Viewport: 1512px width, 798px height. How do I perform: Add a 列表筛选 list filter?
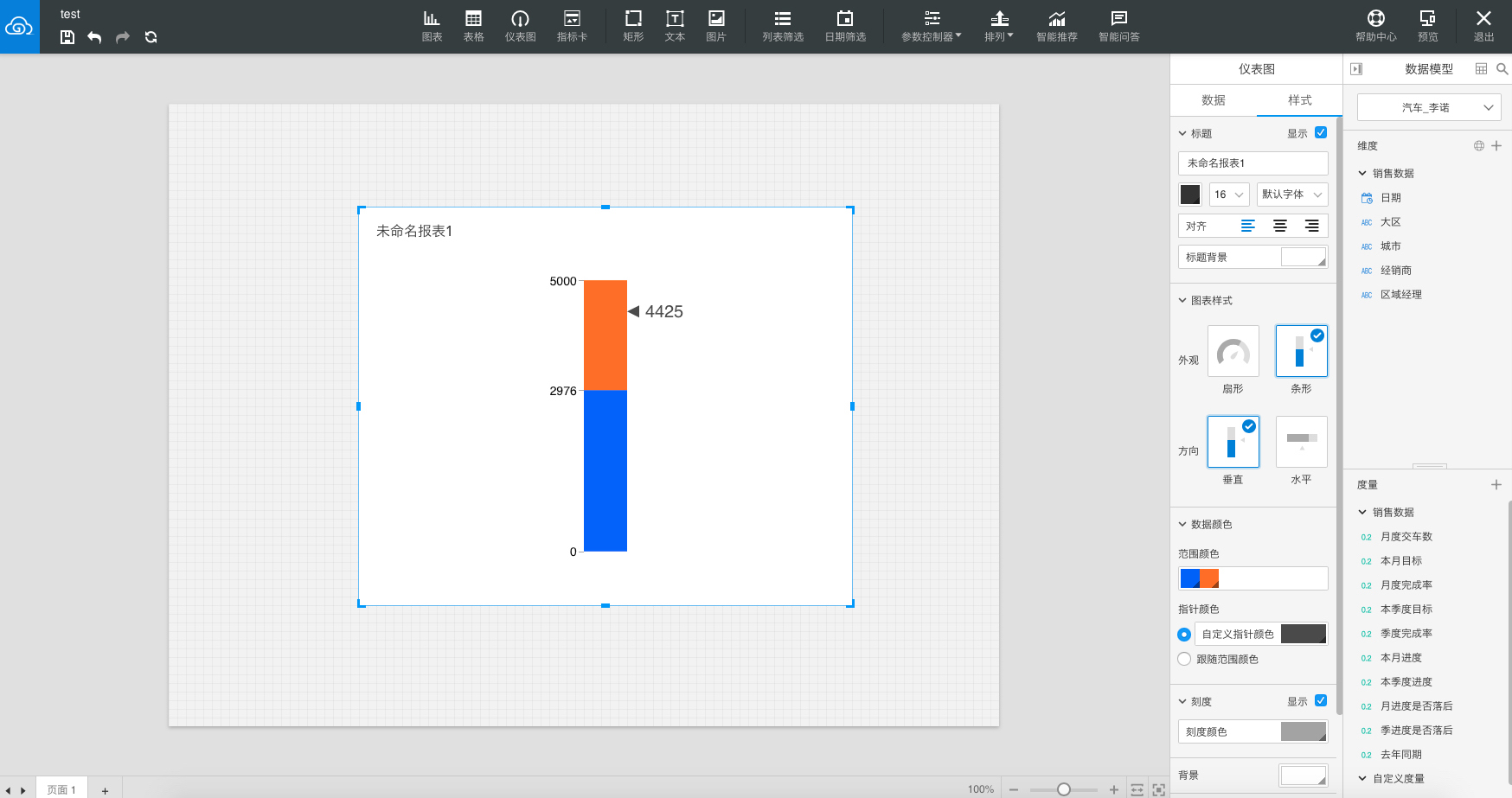[783, 26]
